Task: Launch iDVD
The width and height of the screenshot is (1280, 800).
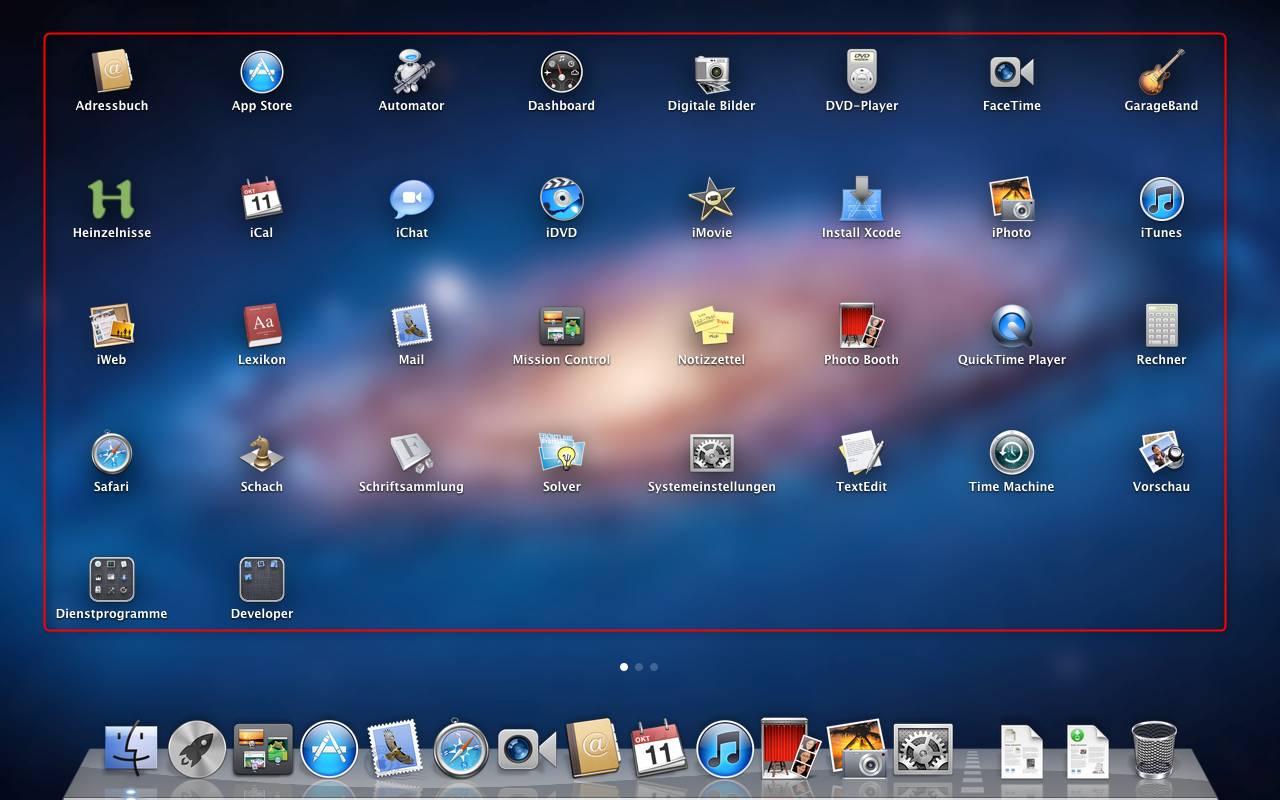Action: click(561, 199)
